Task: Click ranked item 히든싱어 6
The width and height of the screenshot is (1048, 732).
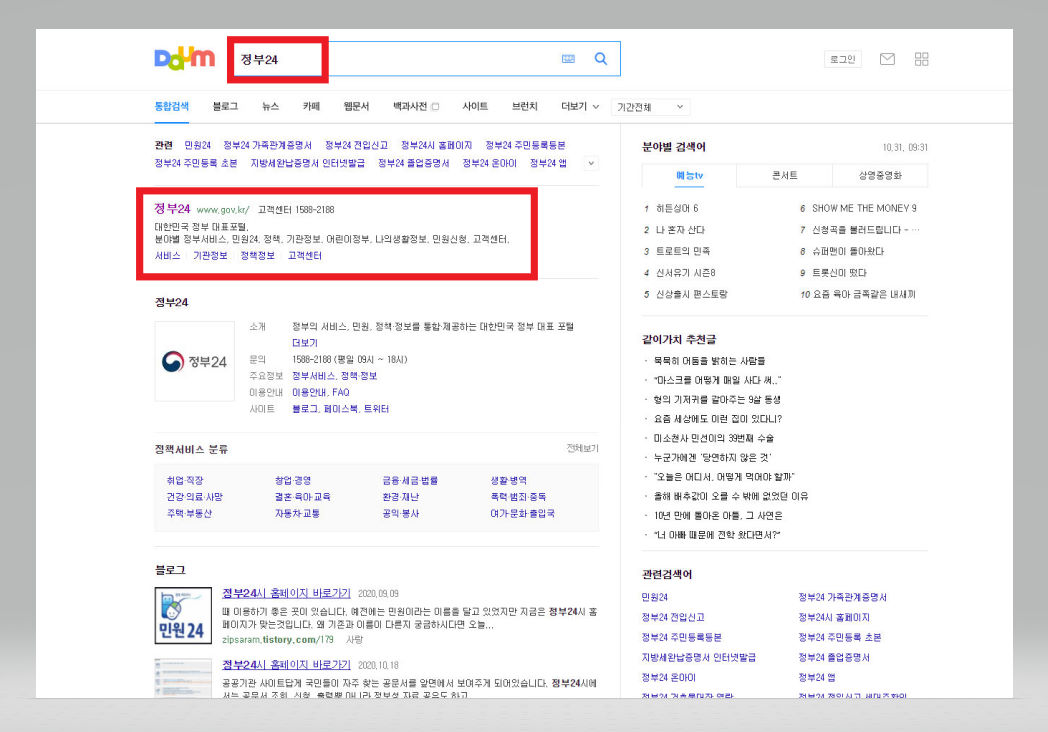Action: (677, 209)
